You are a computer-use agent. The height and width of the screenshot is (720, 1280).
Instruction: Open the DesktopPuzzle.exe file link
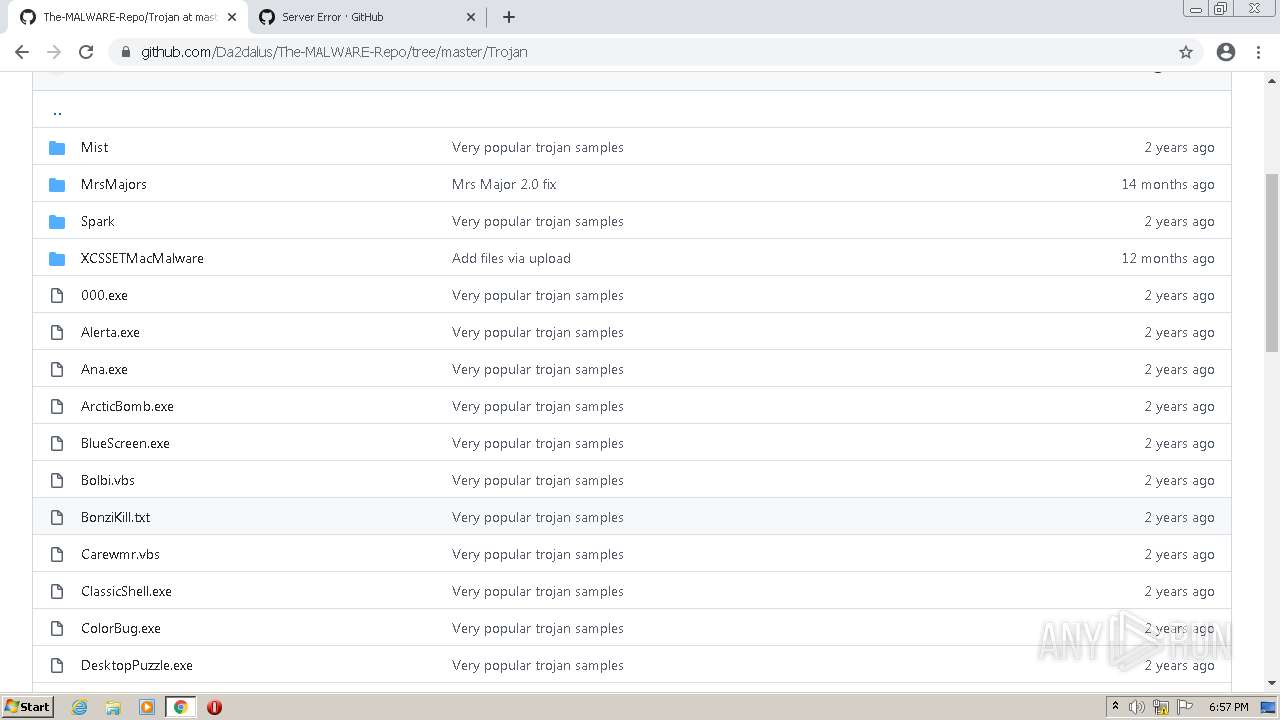137,665
